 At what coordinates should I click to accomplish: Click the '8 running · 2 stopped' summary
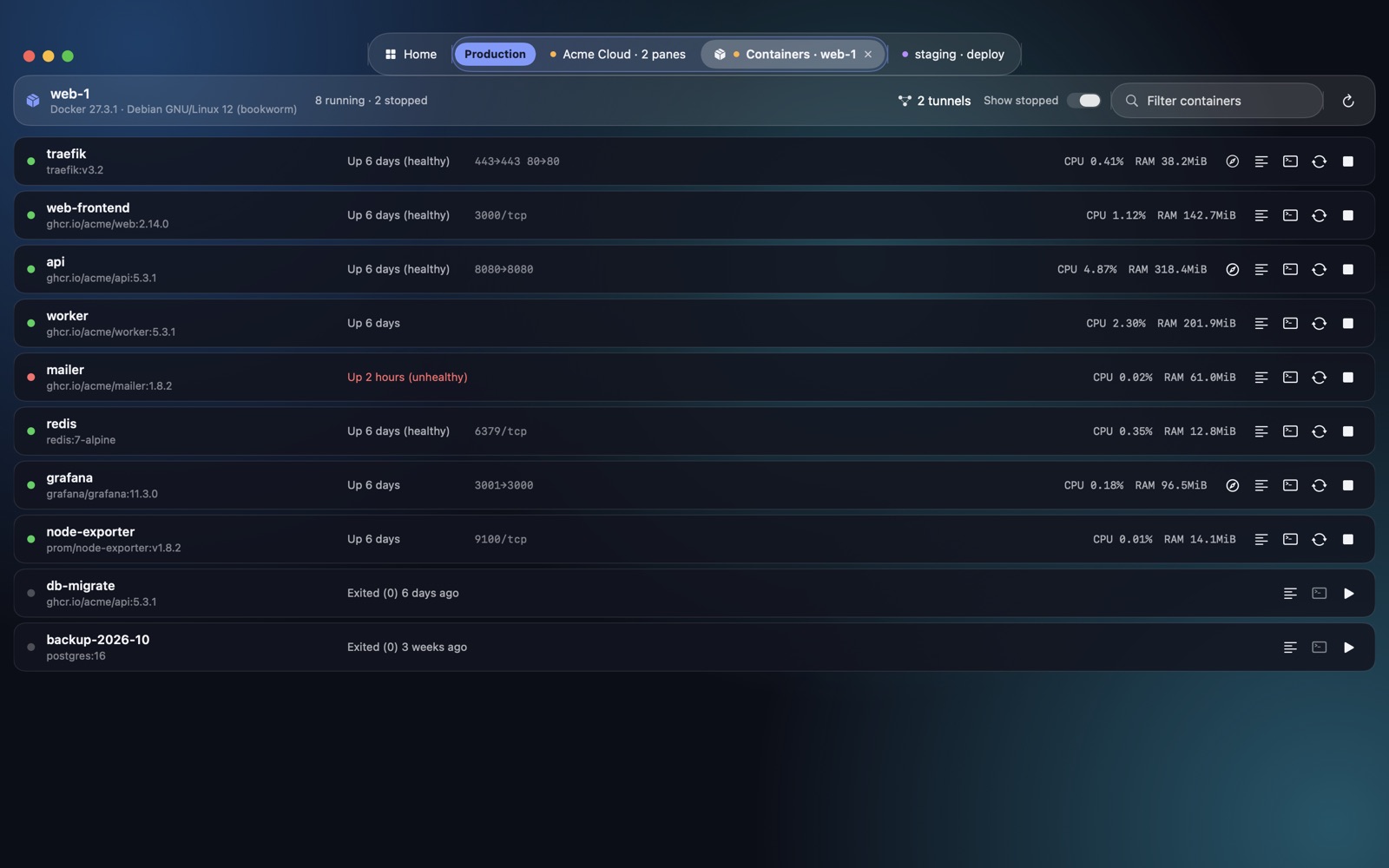[x=371, y=101]
